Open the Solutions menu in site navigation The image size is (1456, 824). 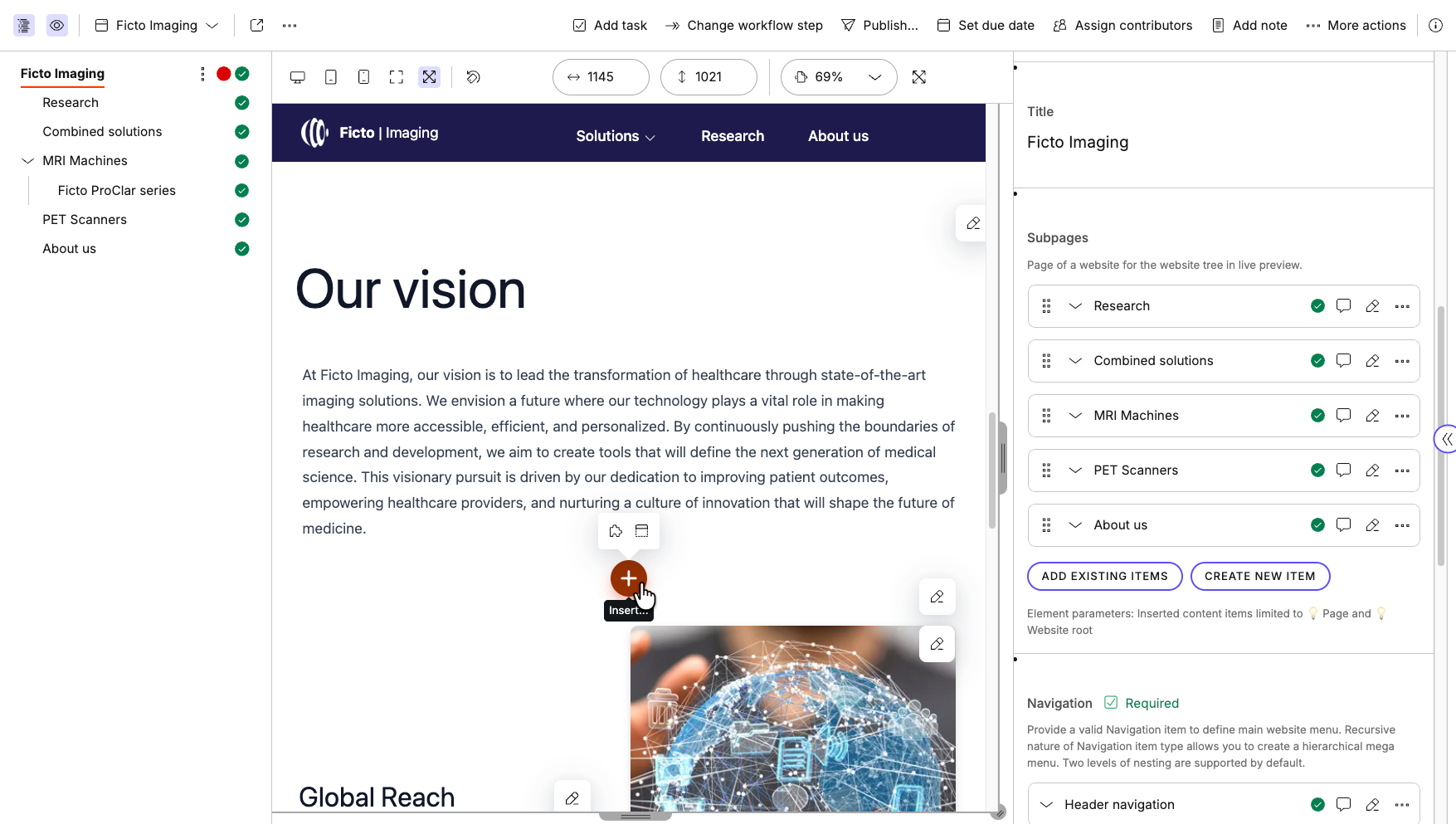pyautogui.click(x=615, y=135)
